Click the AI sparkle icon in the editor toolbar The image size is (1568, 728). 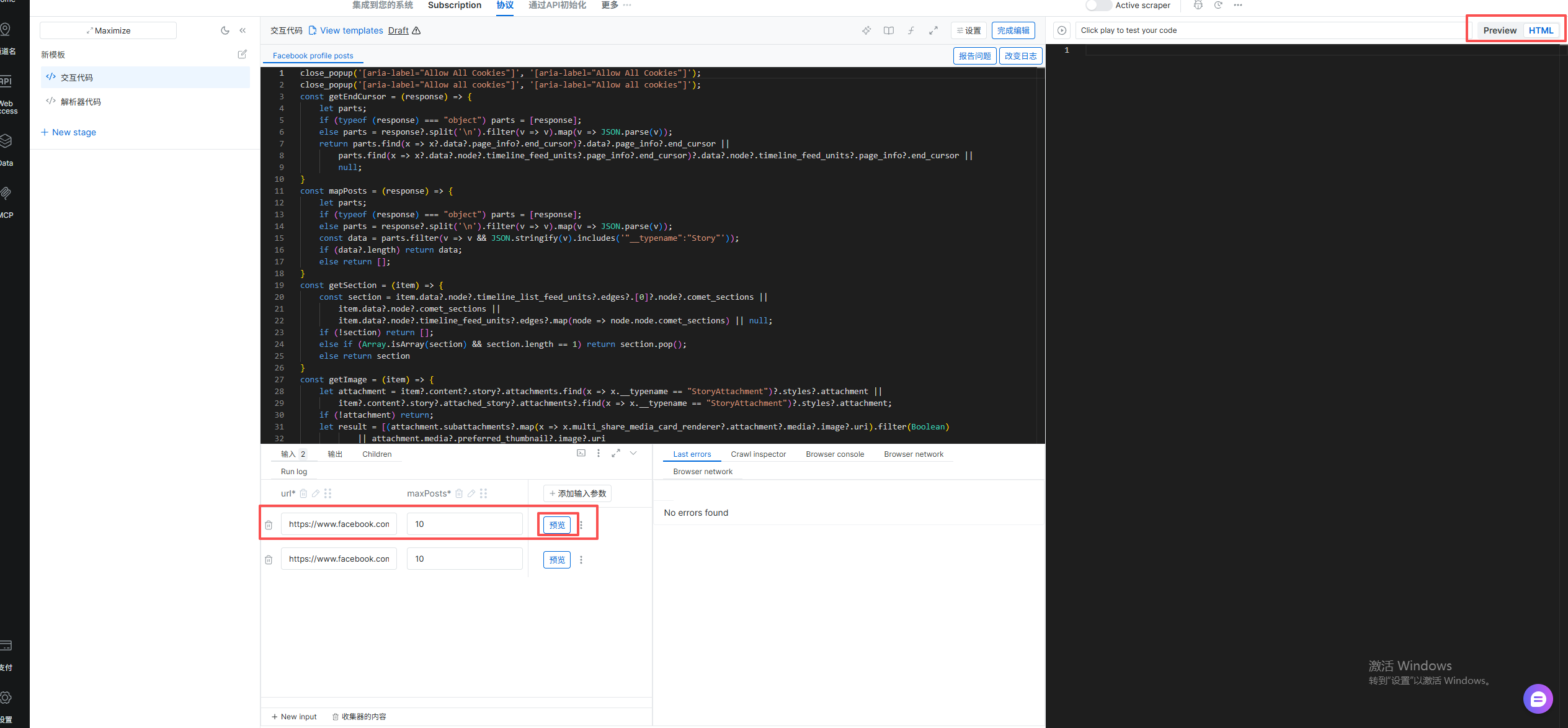click(x=866, y=30)
